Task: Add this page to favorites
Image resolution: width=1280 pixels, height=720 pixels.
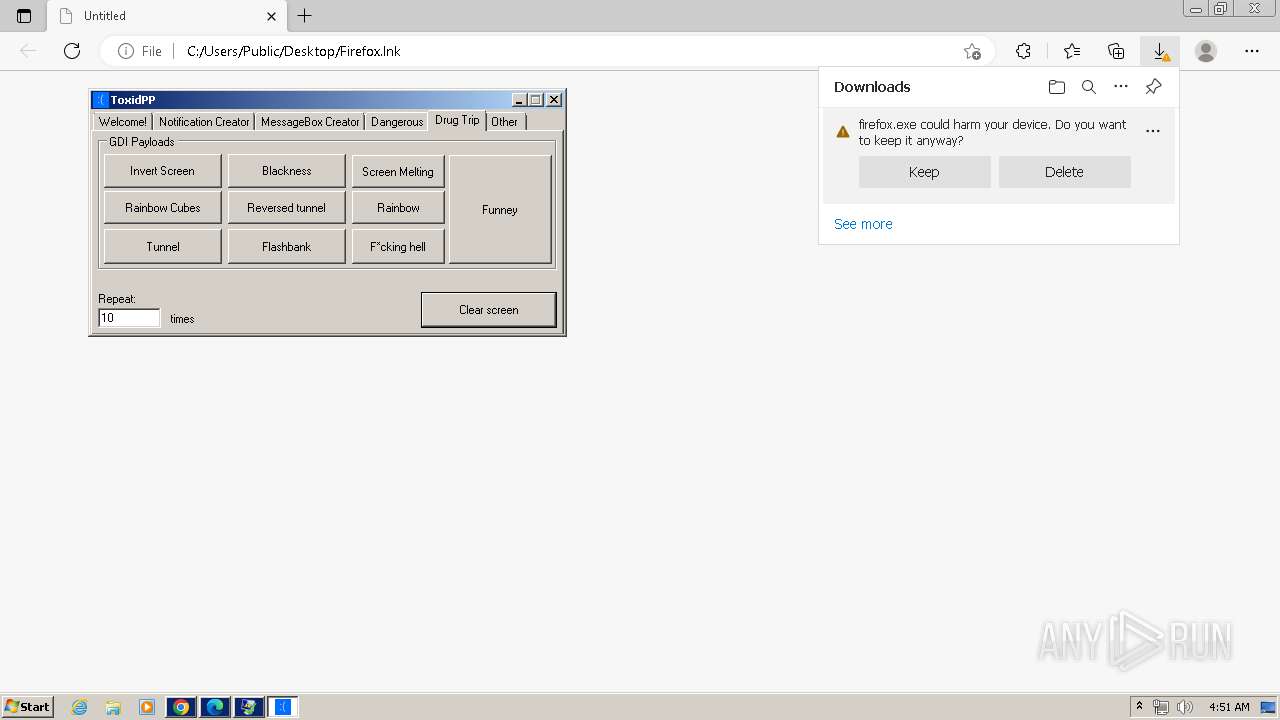Action: [x=972, y=51]
